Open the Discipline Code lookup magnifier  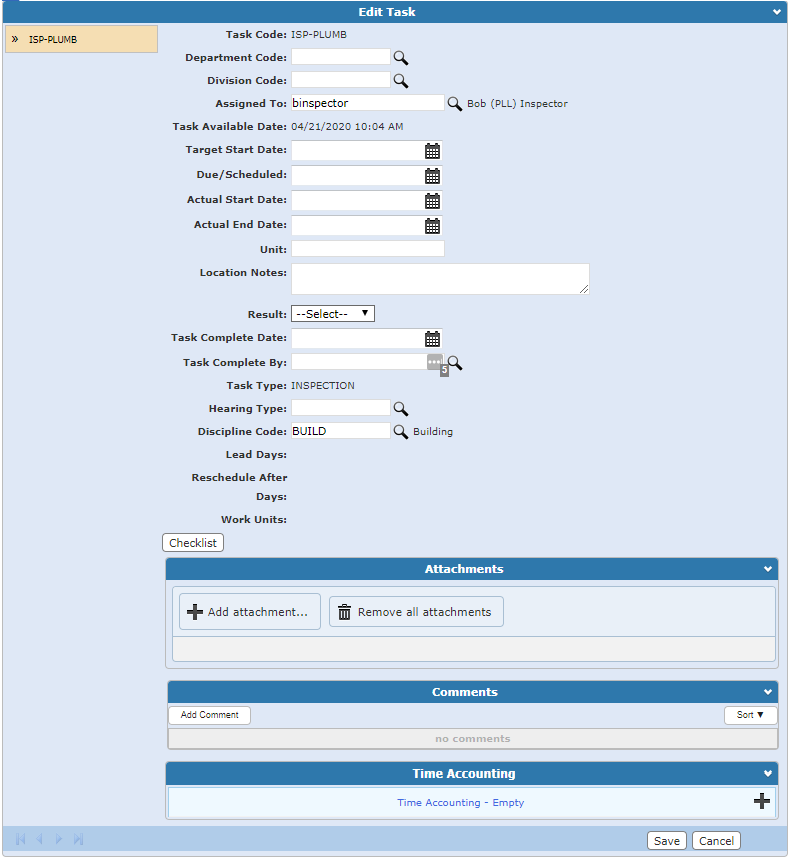(x=400, y=432)
